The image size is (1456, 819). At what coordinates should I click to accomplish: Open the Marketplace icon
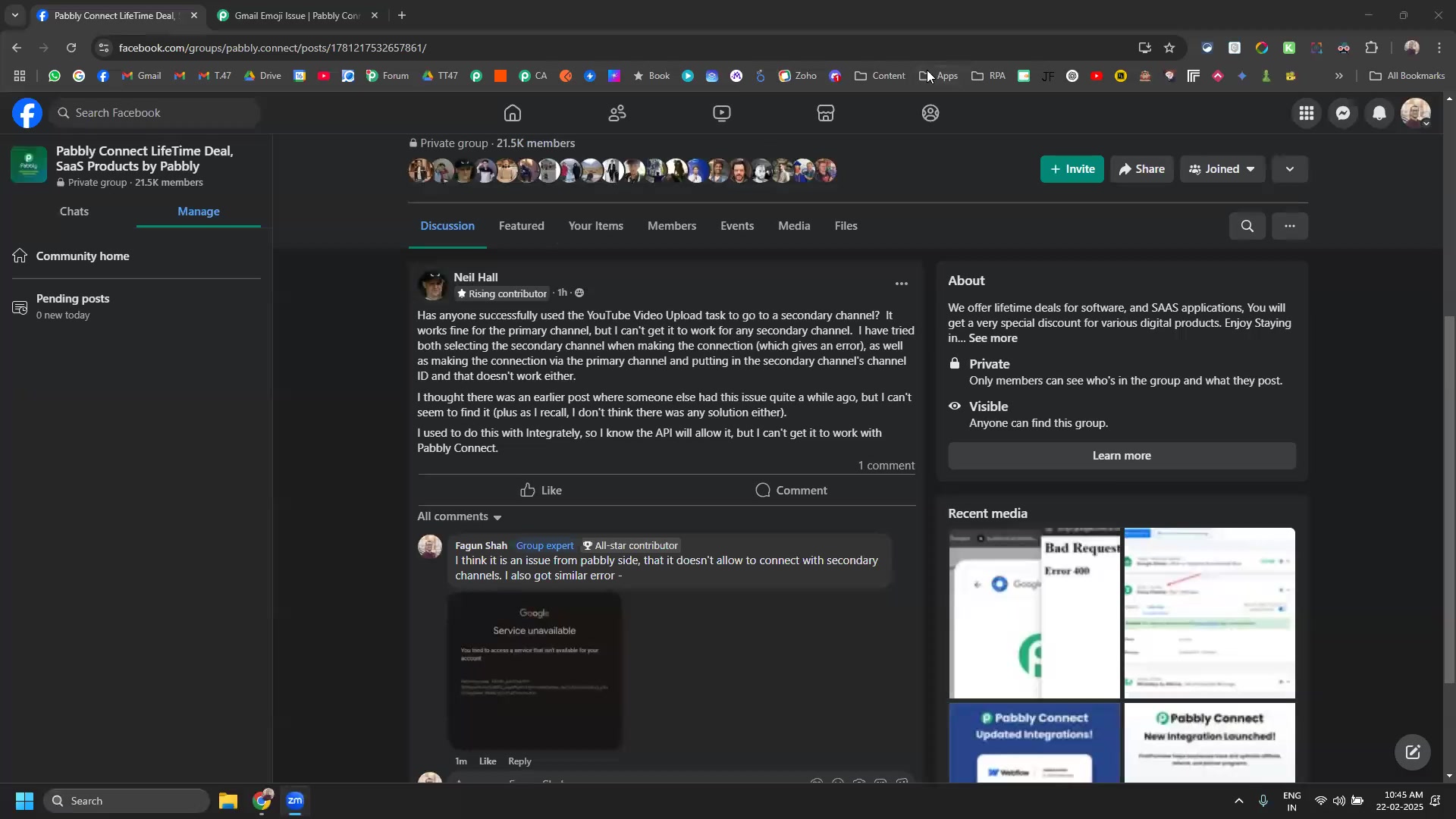pyautogui.click(x=826, y=113)
